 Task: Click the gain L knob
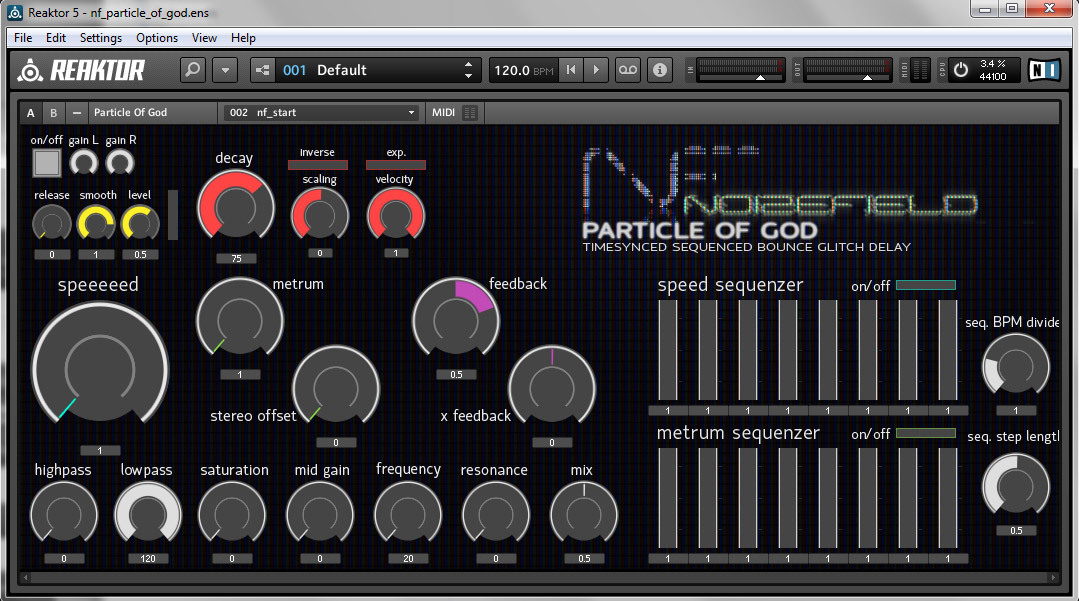(x=84, y=163)
